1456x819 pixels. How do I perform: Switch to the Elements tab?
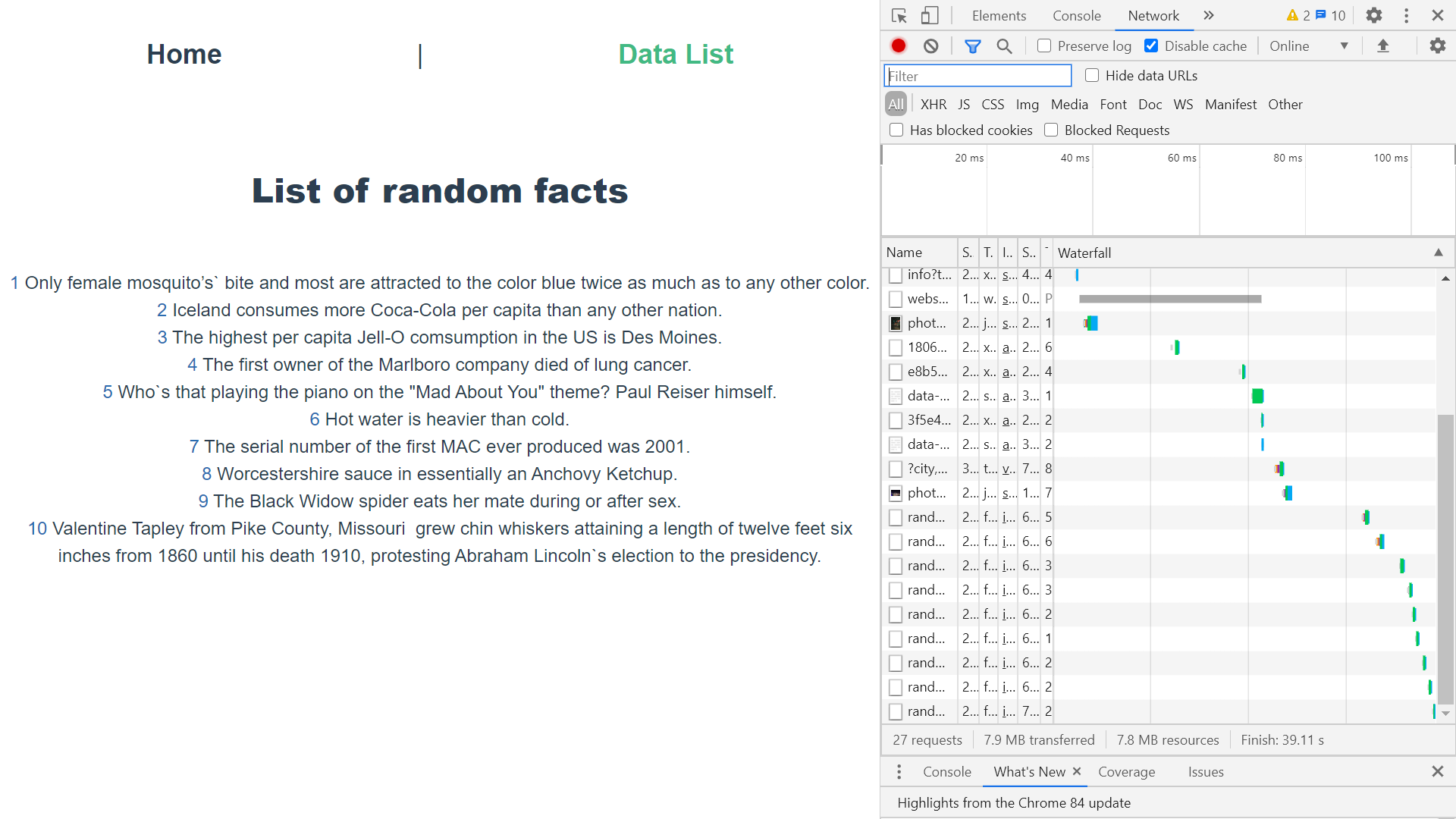click(999, 16)
